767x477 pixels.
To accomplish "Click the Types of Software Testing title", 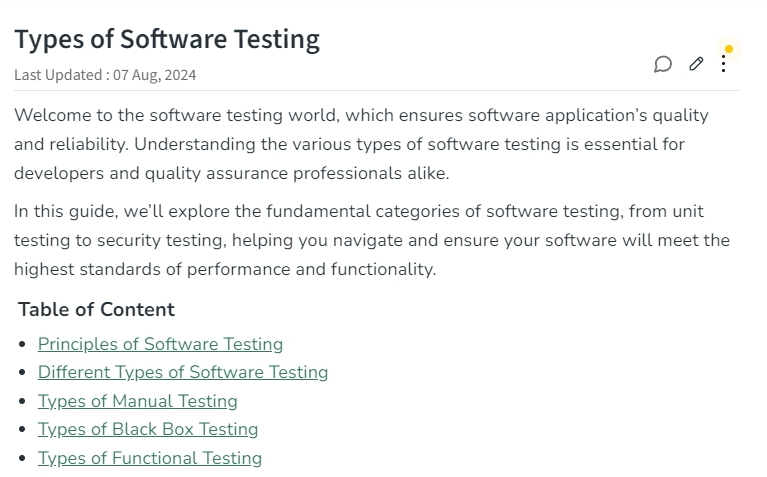I will click(x=167, y=39).
